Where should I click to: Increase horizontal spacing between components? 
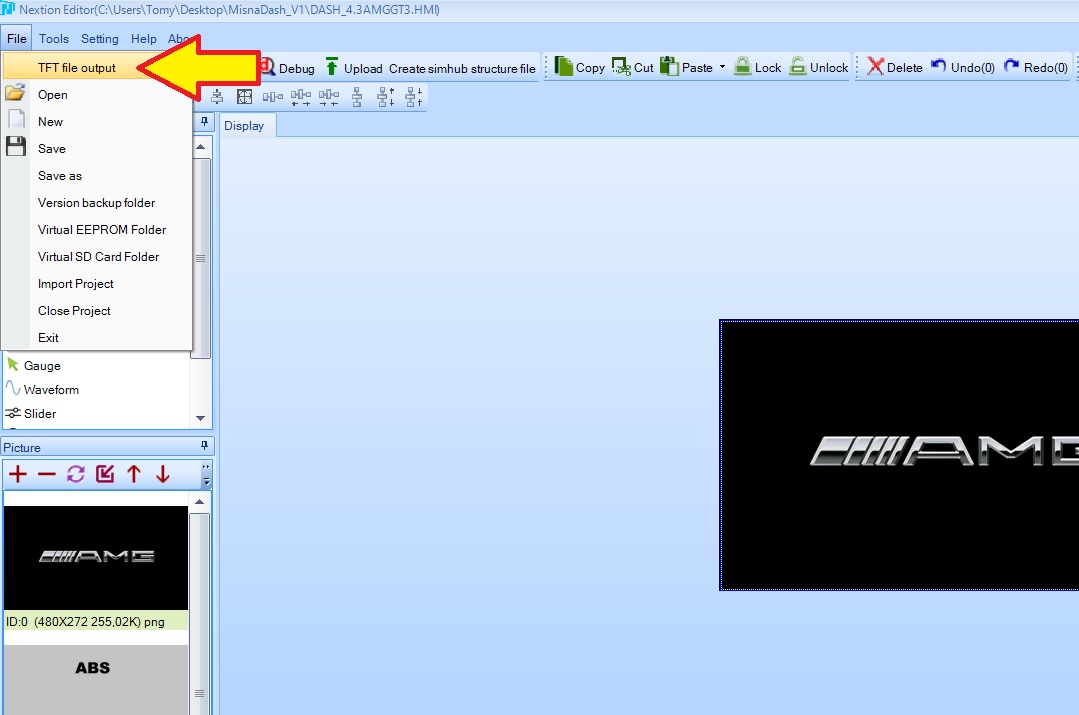pos(301,97)
